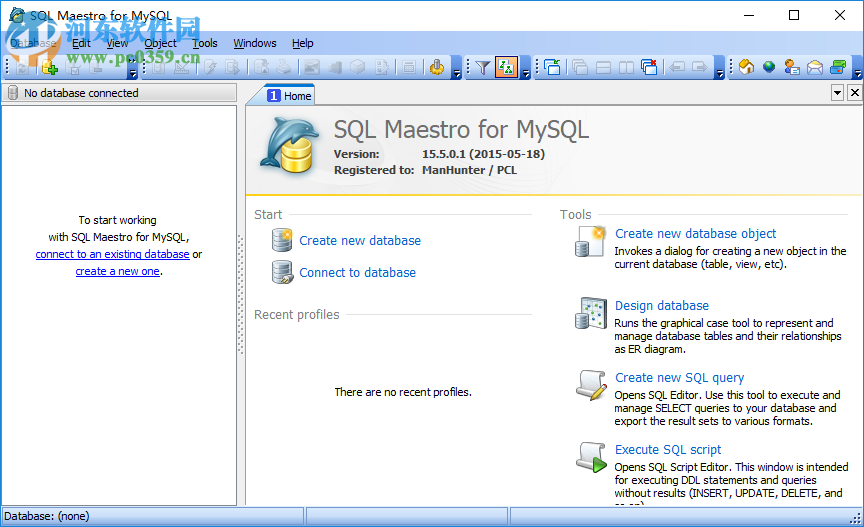The width and height of the screenshot is (864, 527).
Task: Click 'There are no recent profiles.' text
Action: pyautogui.click(x=403, y=392)
